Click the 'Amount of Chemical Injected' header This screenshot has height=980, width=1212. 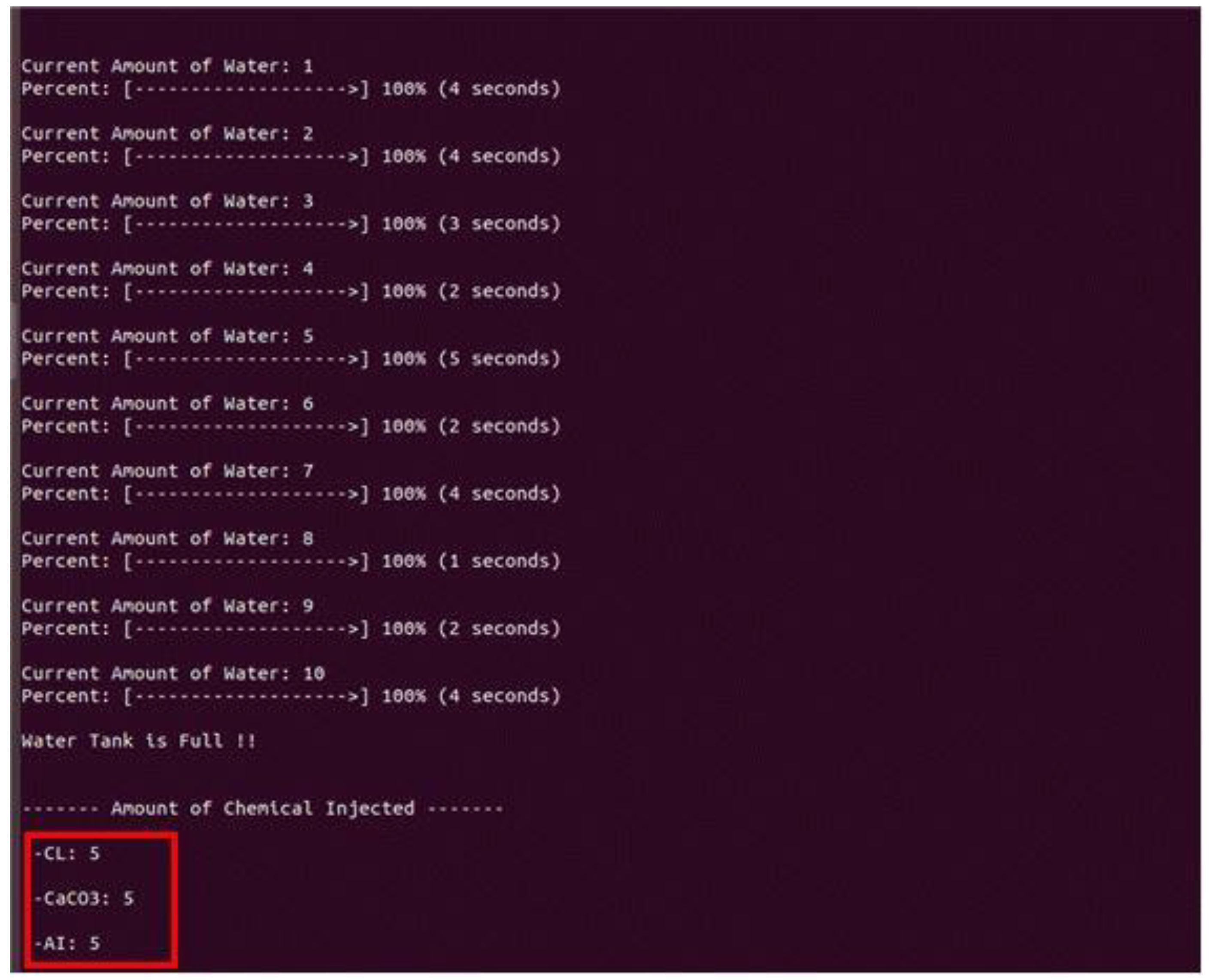coord(263,809)
